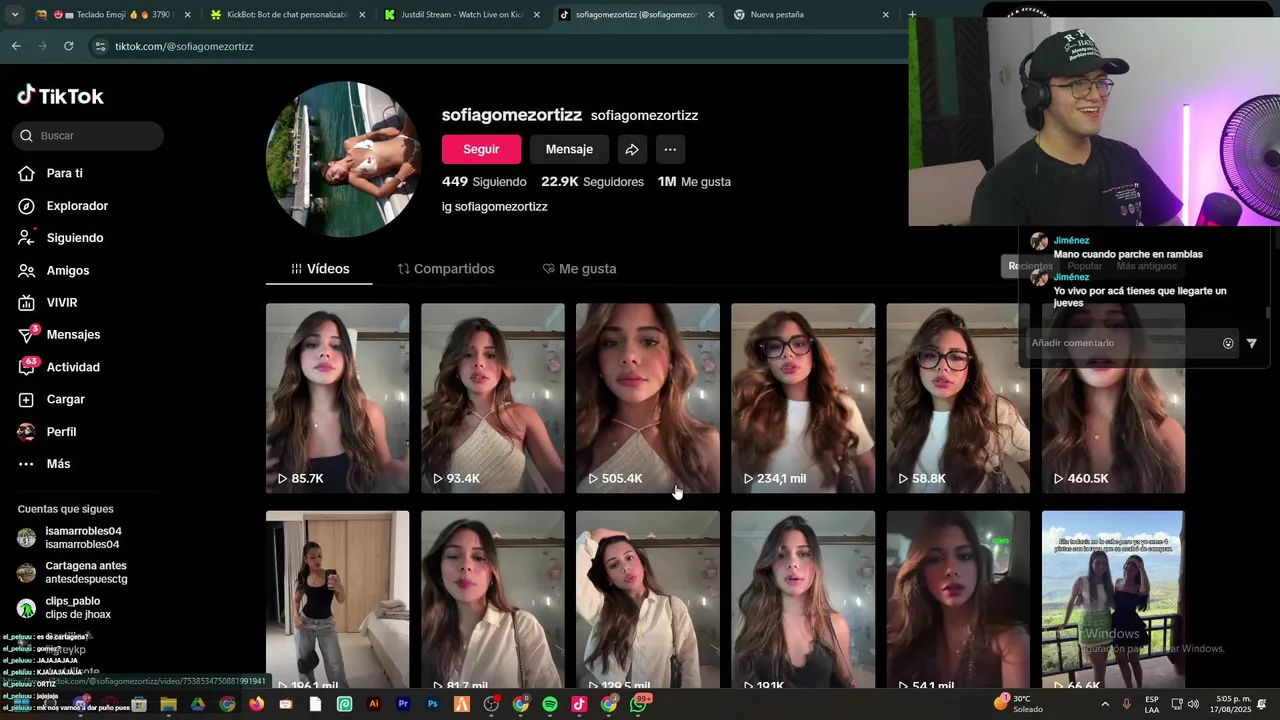Image resolution: width=1280 pixels, height=720 pixels.
Task: Open the Explorador compass section
Action: click(x=62, y=206)
